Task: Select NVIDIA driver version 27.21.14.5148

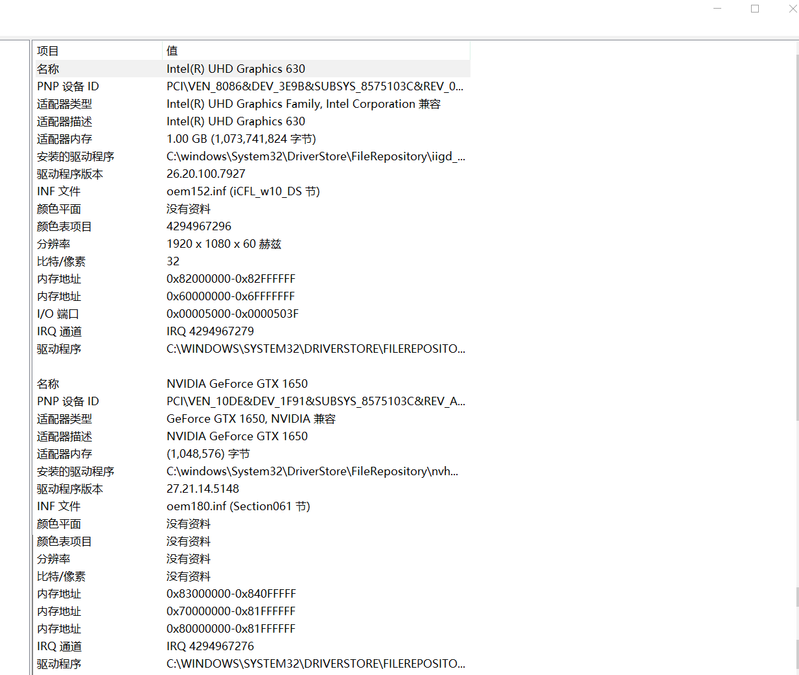Action: (203, 489)
